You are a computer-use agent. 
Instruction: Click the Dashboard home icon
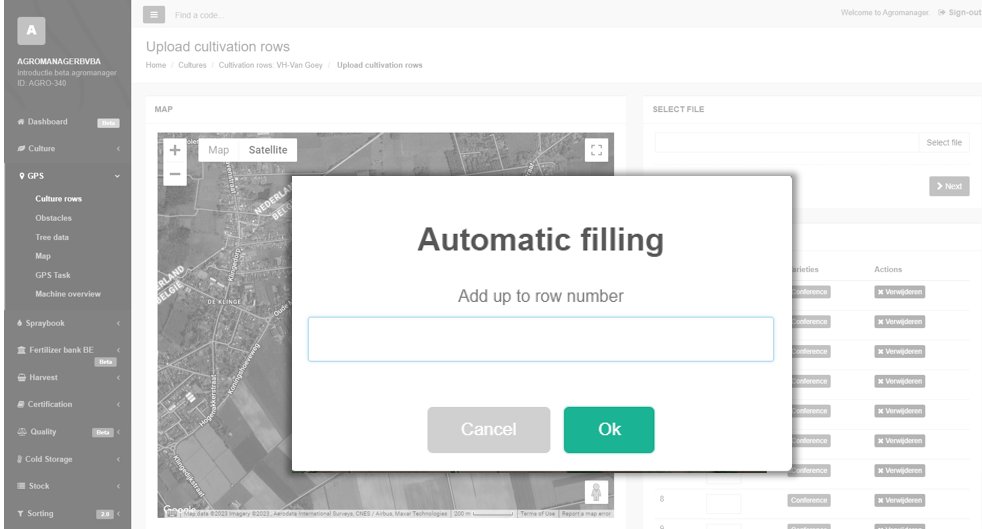tap(21, 122)
